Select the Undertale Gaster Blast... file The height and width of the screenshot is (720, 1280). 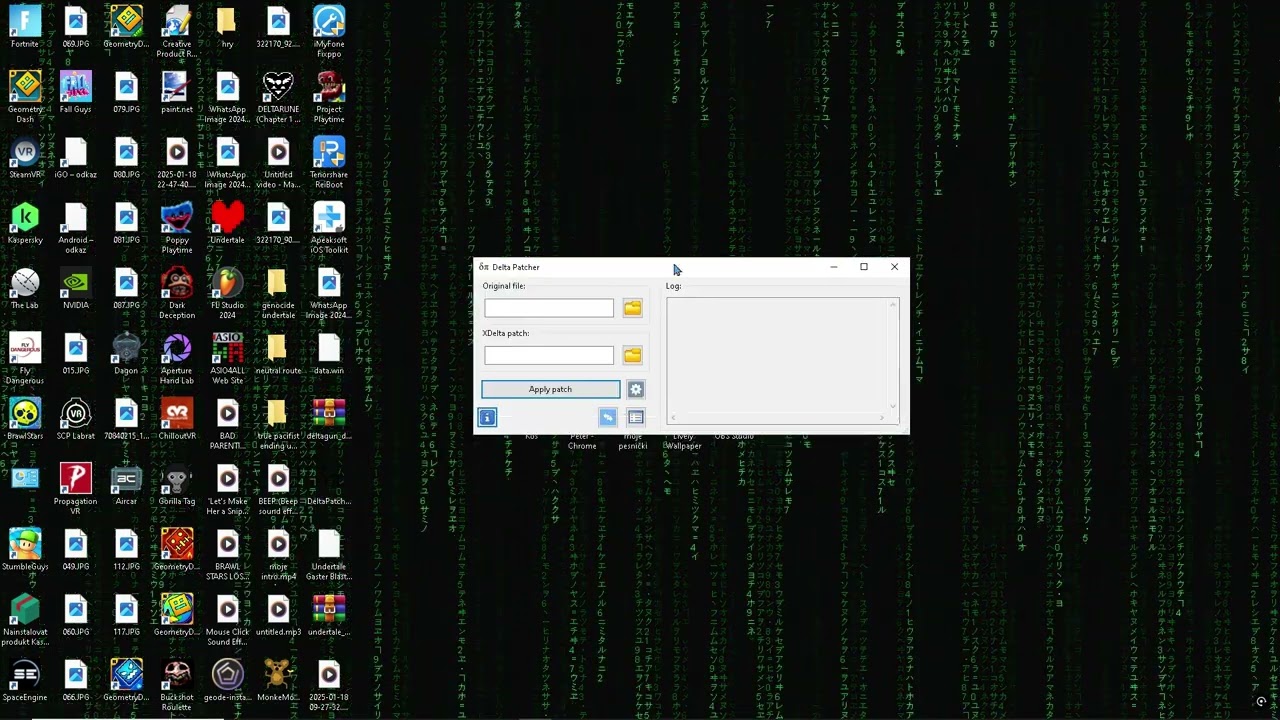click(329, 555)
